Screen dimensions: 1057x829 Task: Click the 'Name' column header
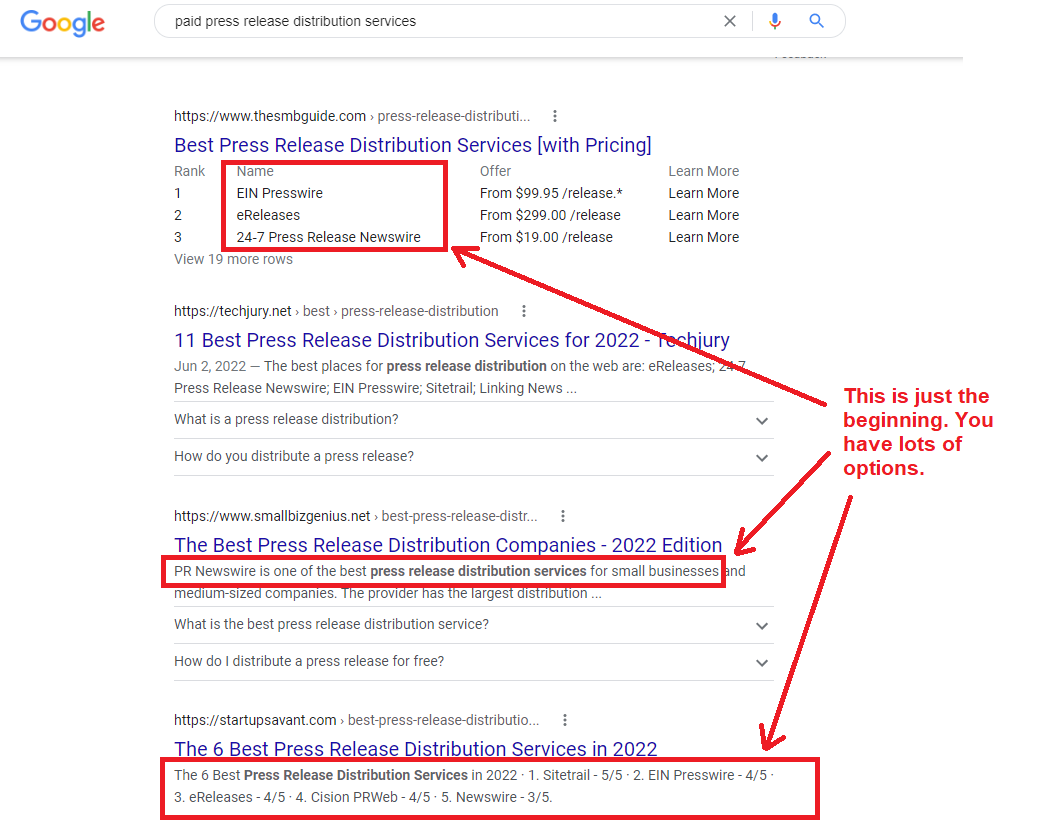(255, 171)
